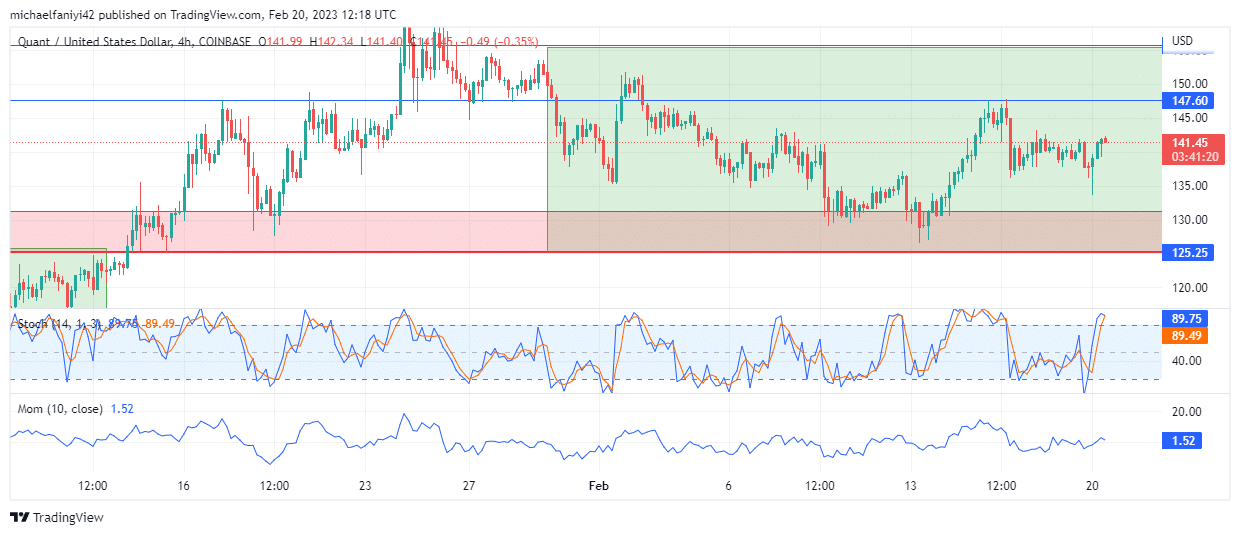The width and height of the screenshot is (1240, 535).
Task: Click the 120.00 price axis label
Action: (1190, 288)
